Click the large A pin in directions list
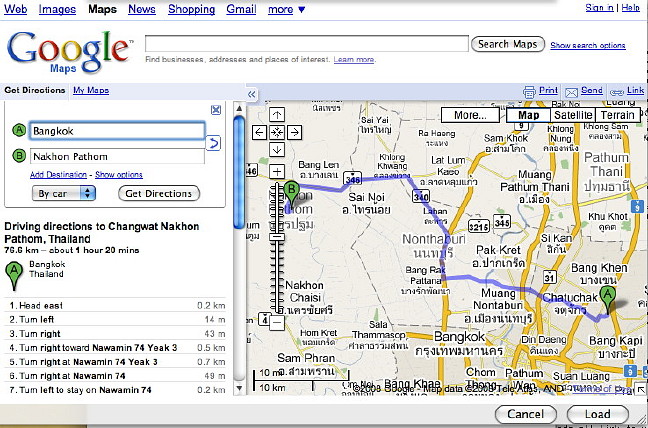Image resolution: width=648 pixels, height=428 pixels. (x=14, y=276)
